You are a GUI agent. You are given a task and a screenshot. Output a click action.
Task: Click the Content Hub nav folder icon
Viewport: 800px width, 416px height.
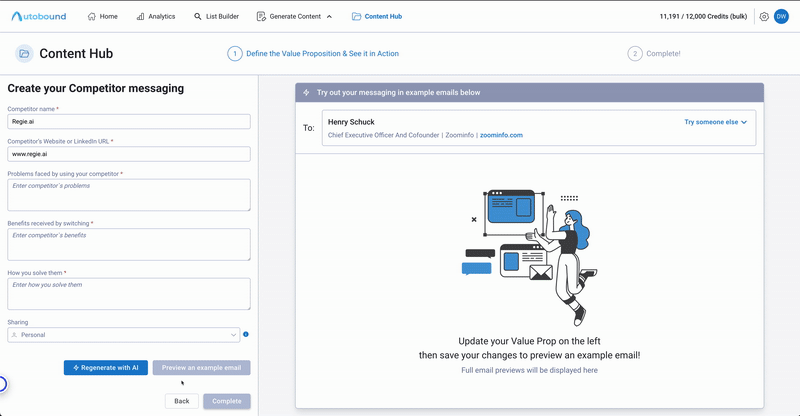[x=356, y=16]
